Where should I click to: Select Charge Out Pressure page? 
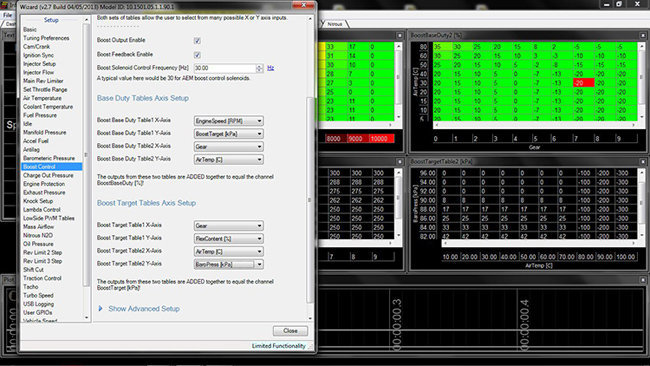click(x=48, y=175)
